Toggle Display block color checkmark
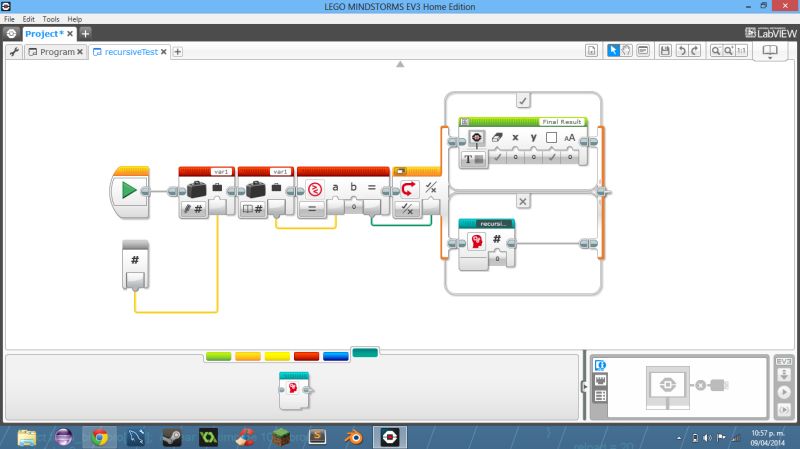800x449 pixels. pyautogui.click(x=552, y=157)
